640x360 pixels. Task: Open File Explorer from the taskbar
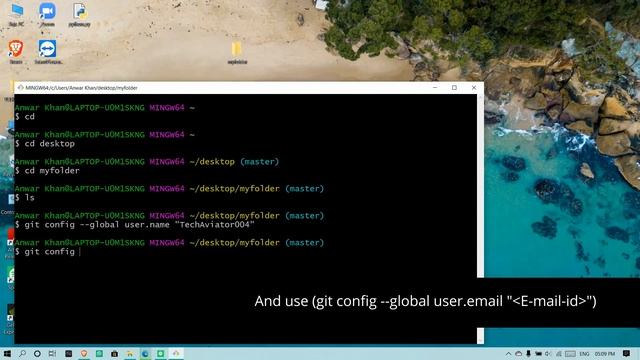[x=130, y=353]
